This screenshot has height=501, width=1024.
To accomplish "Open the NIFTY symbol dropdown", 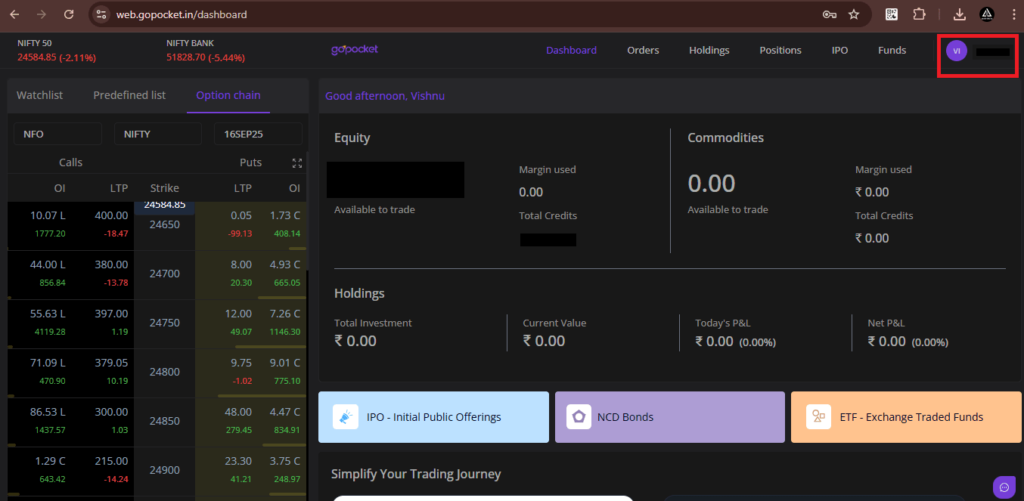I will 157,134.
